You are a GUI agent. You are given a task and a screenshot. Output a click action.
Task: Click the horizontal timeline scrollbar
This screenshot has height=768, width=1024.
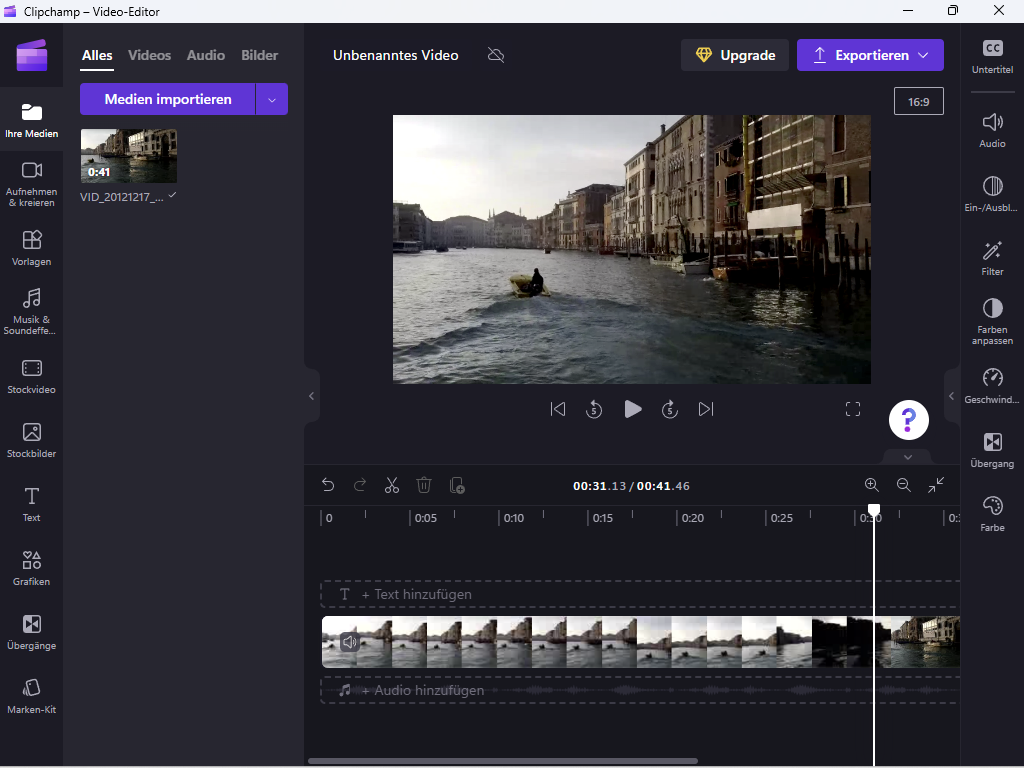tap(502, 761)
